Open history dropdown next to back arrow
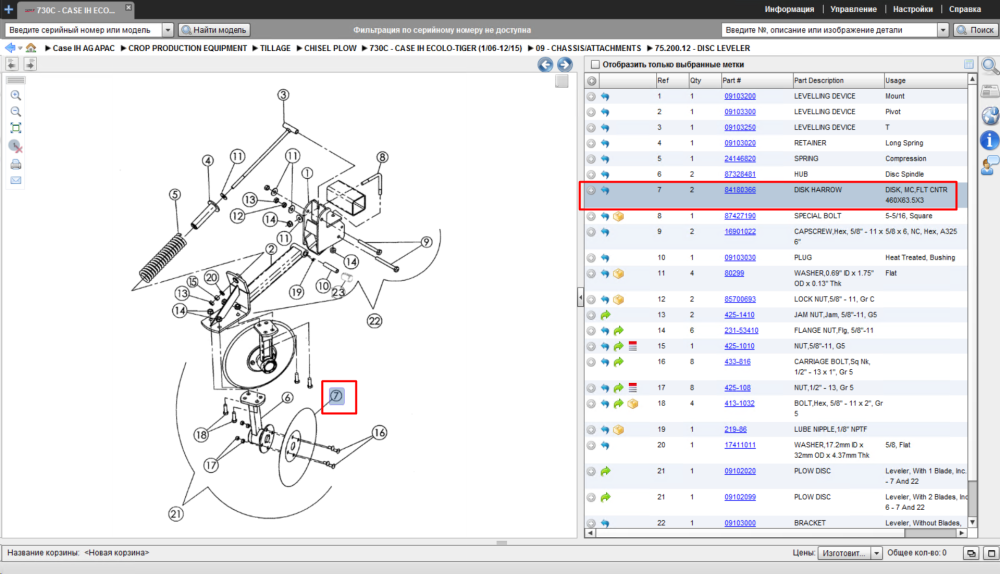Screen dimensions: 1000x574 coord(20,48)
